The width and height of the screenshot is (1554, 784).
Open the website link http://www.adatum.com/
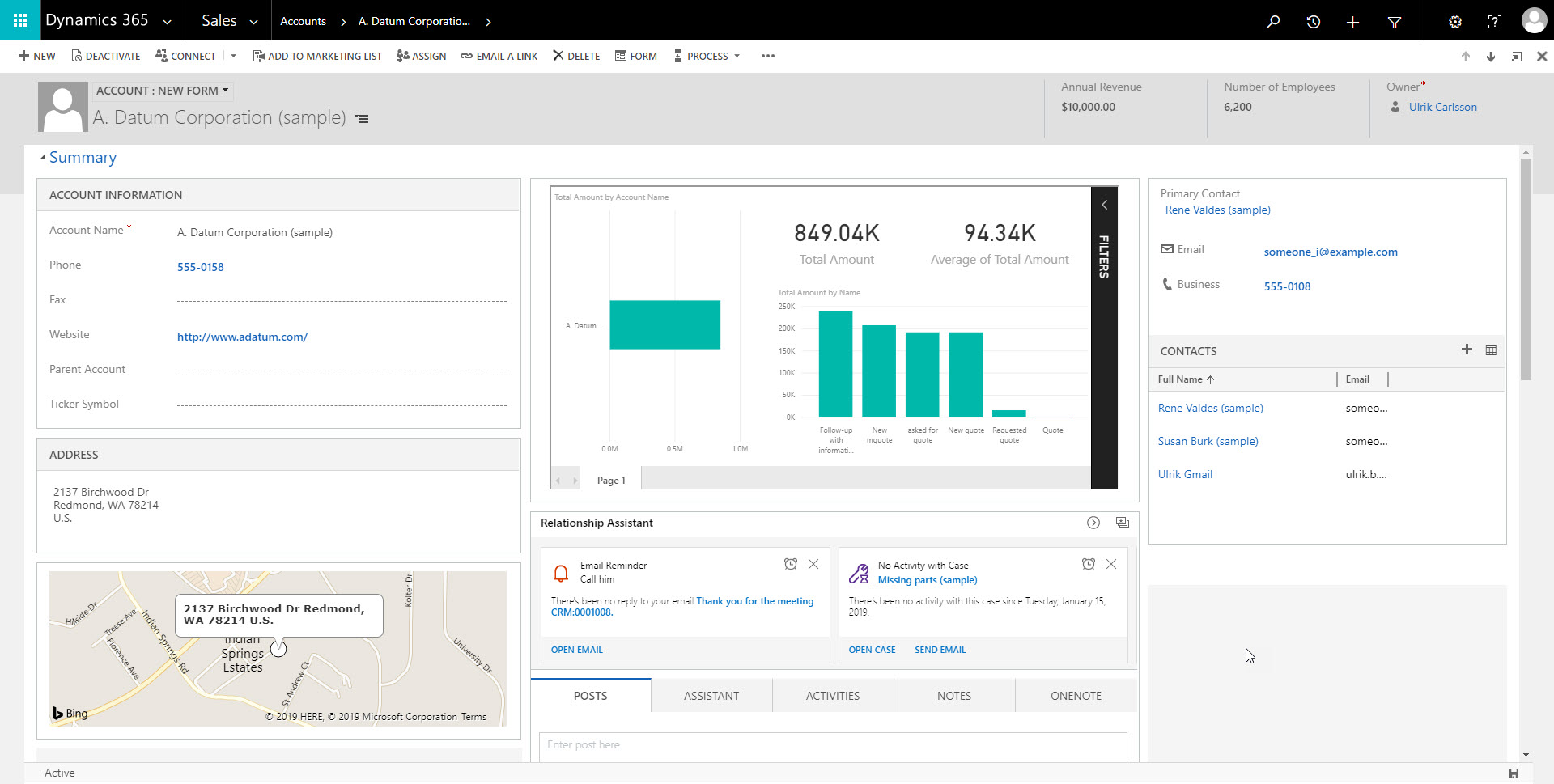pyautogui.click(x=242, y=337)
